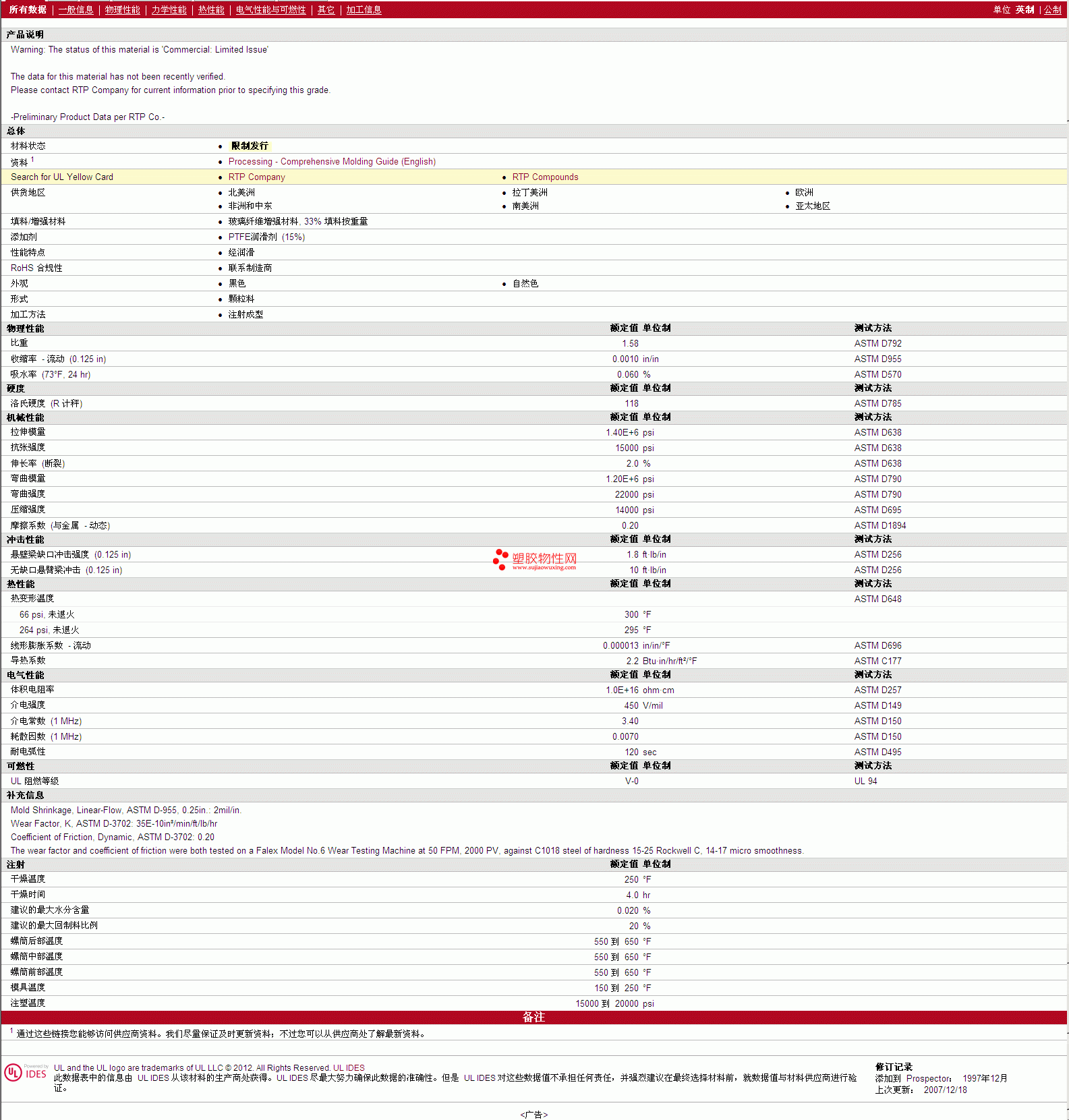This screenshot has width=1069, height=1120.
Task: Click the ASTM D792 test method
Action: [877, 343]
